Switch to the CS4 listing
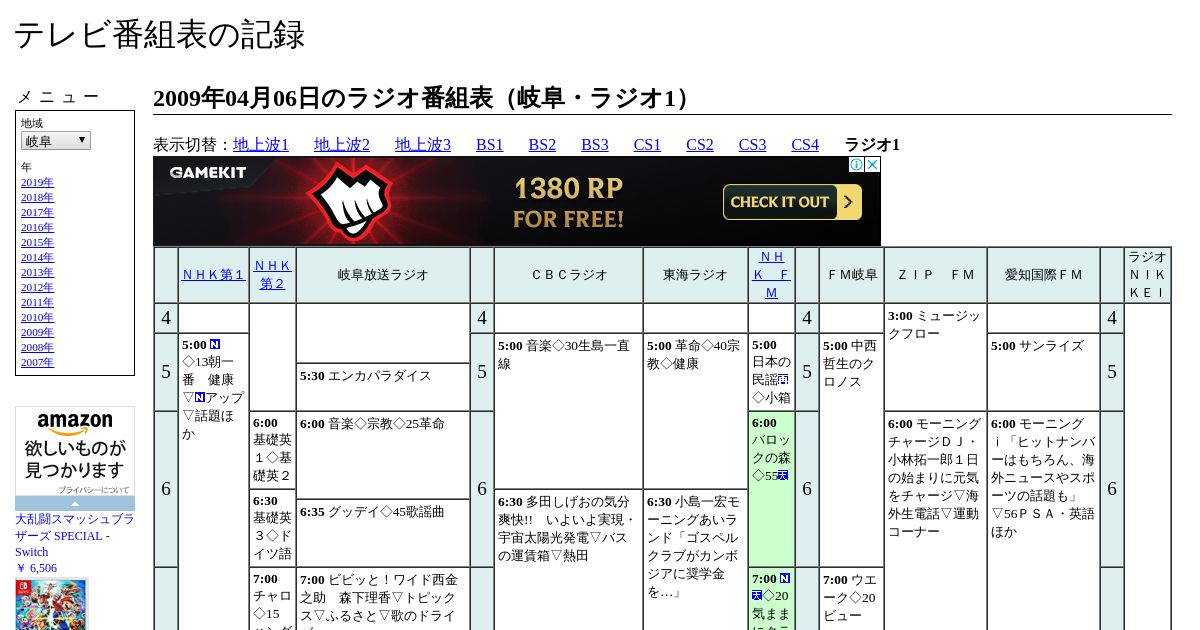1200x630 pixels. click(805, 145)
